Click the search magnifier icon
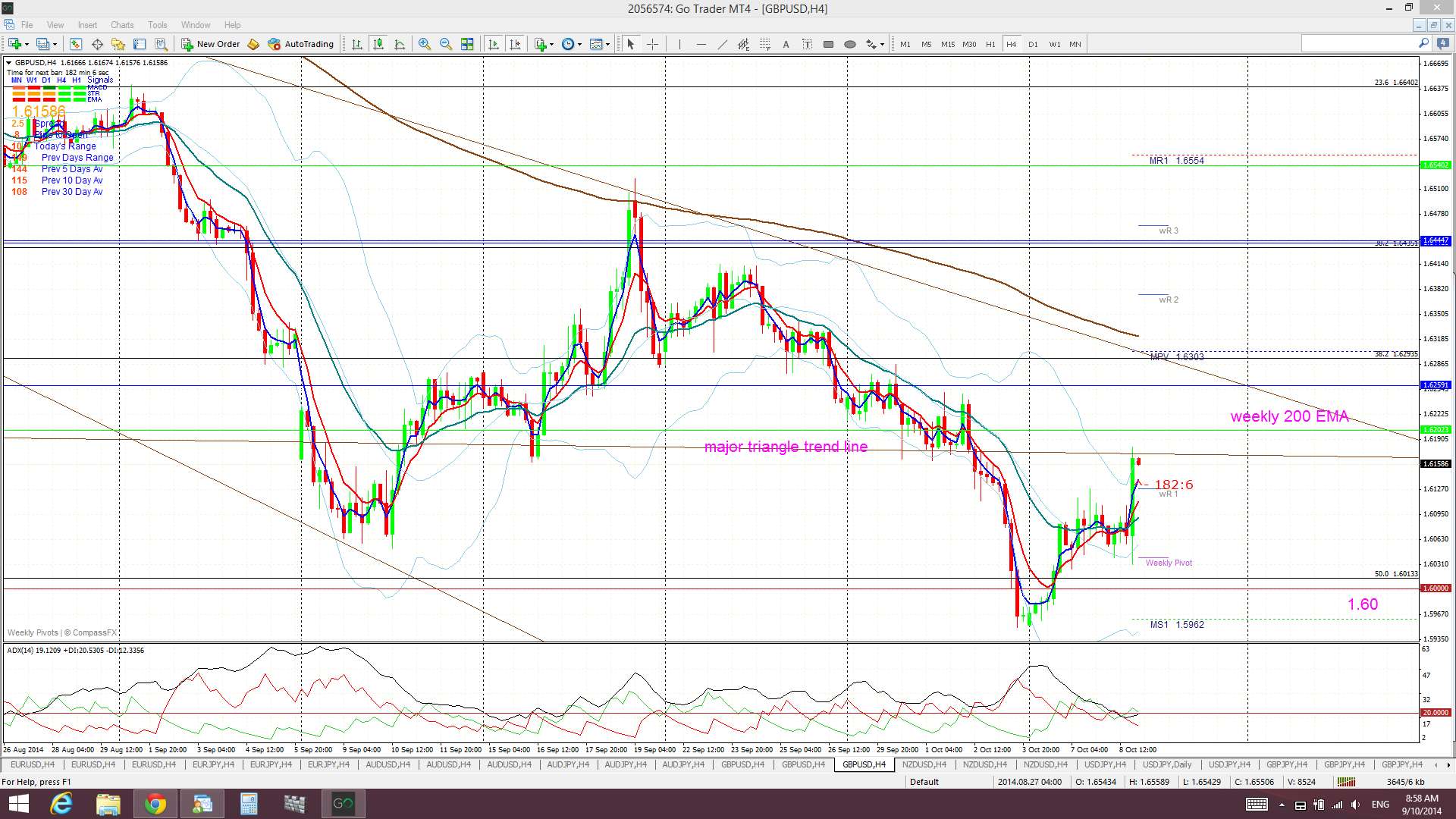Screen dimensions: 1456x819 tap(1423, 44)
